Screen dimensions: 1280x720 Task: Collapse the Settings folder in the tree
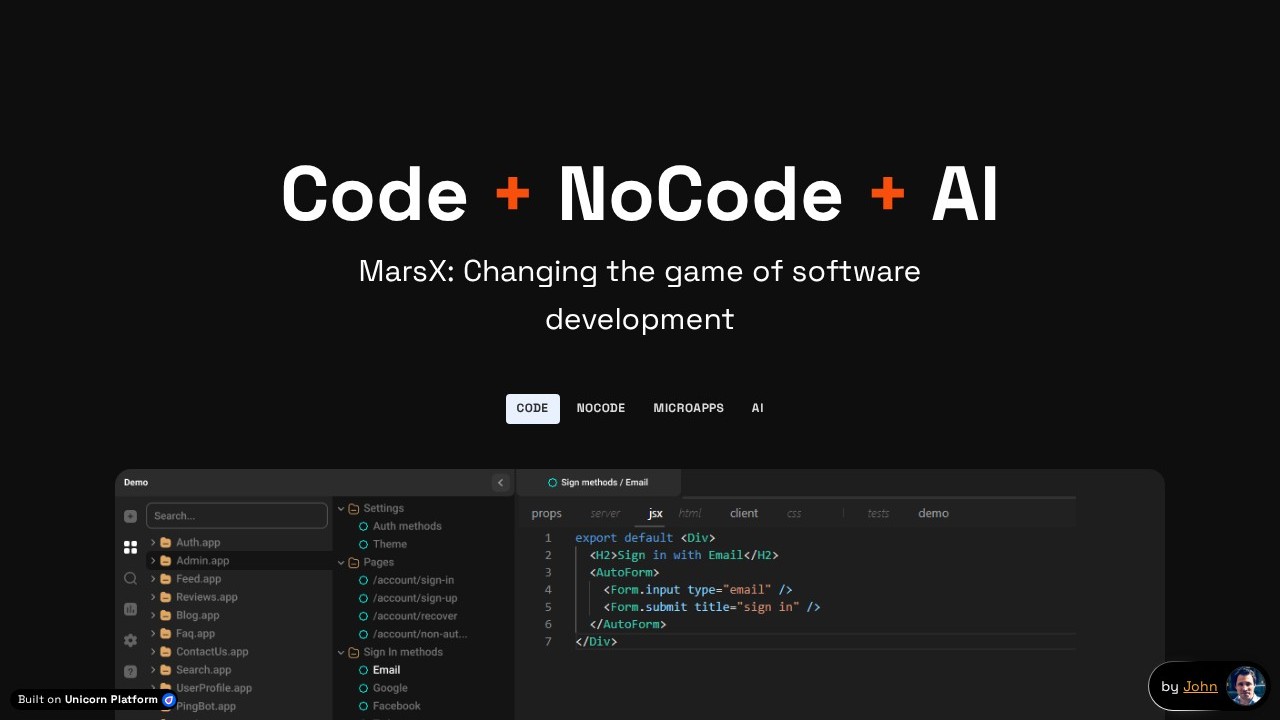(x=341, y=509)
